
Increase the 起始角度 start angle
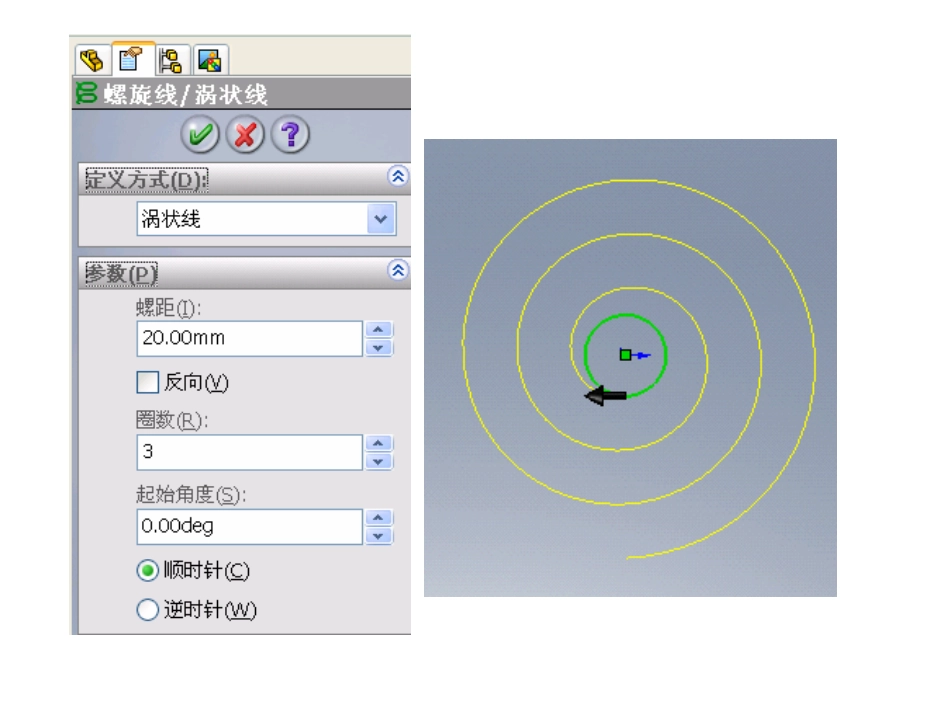tap(379, 518)
